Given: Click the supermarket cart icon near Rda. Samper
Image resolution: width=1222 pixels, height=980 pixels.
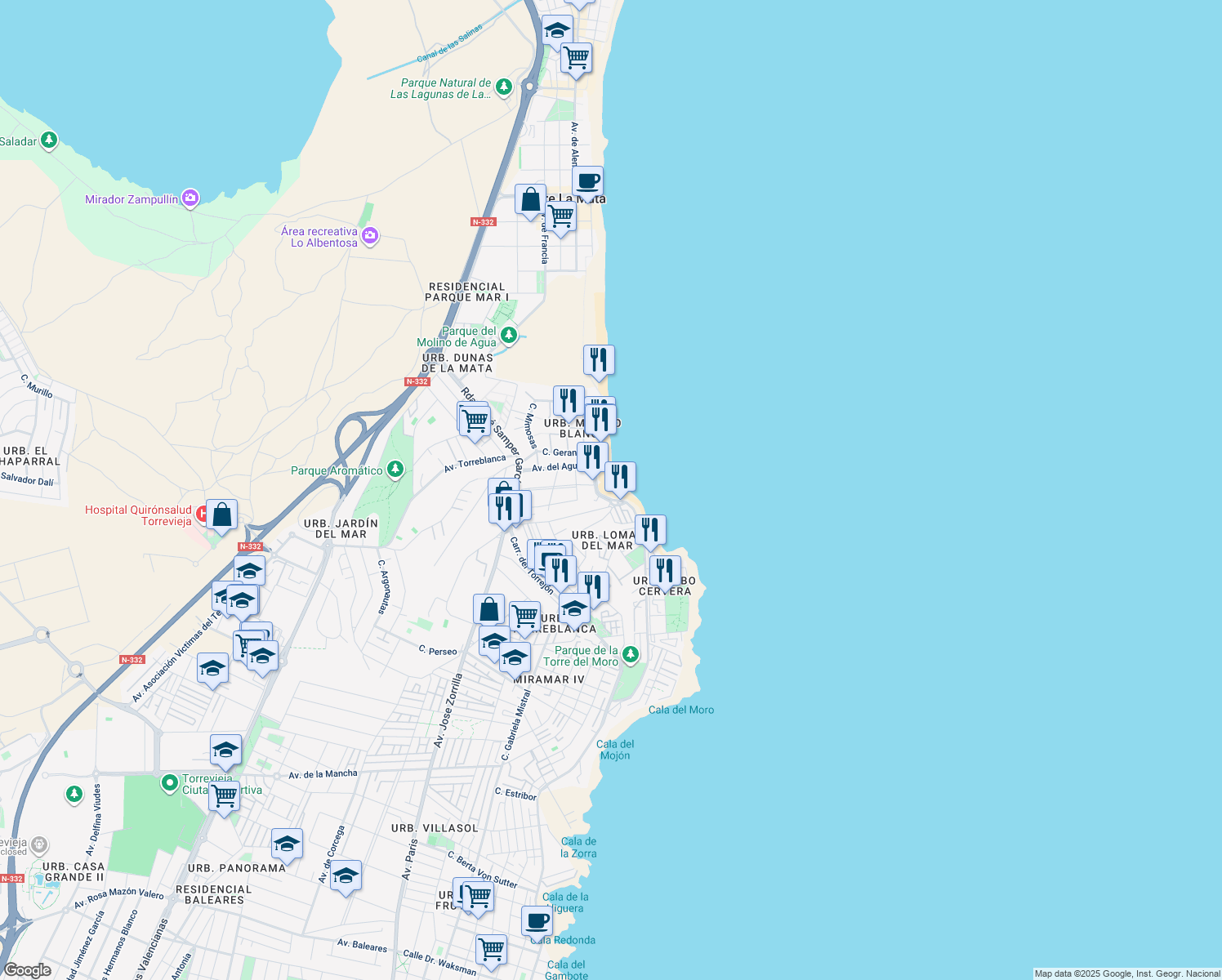Looking at the screenshot, I should (x=474, y=421).
